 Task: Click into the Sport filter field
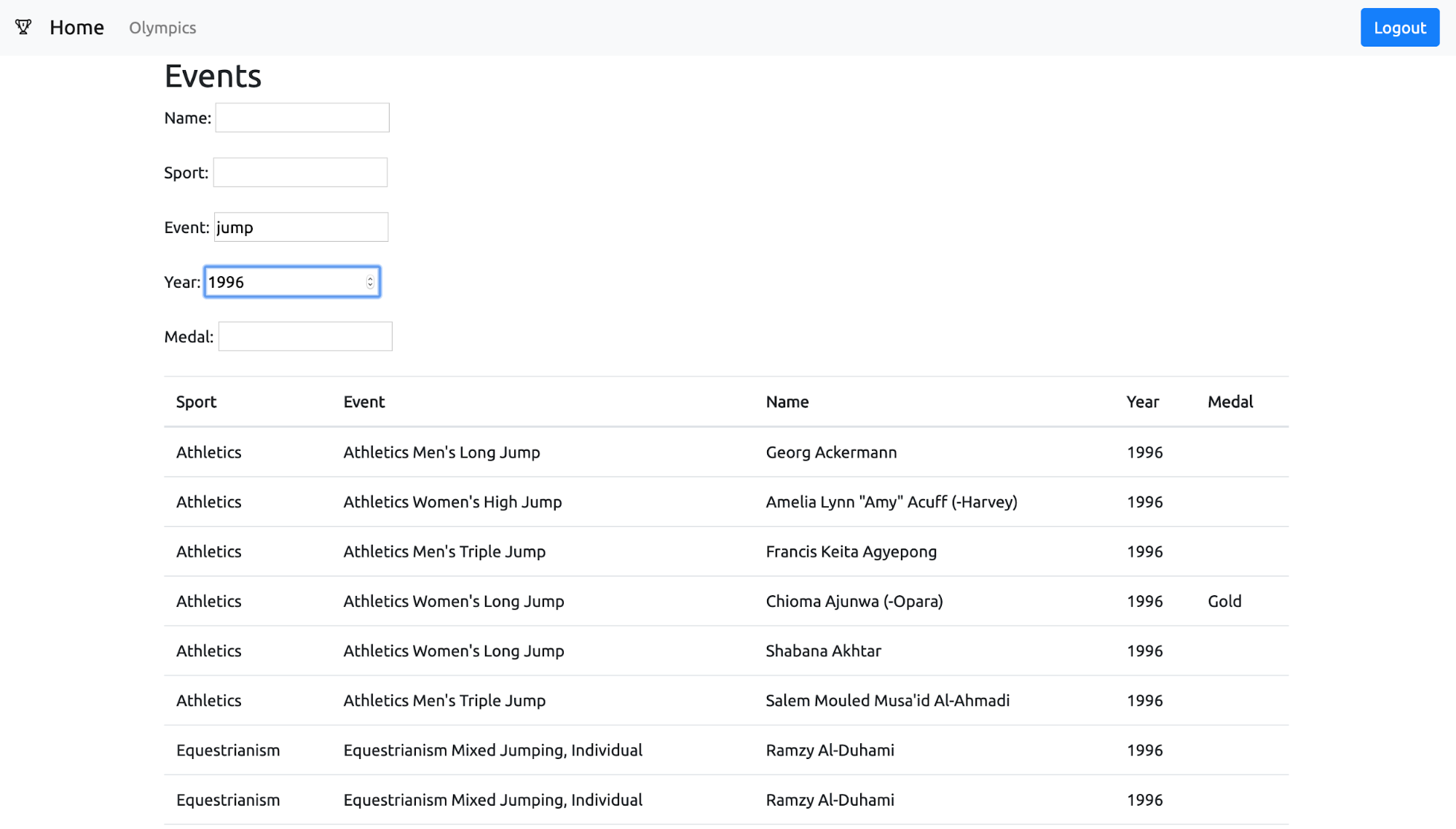[x=300, y=173]
